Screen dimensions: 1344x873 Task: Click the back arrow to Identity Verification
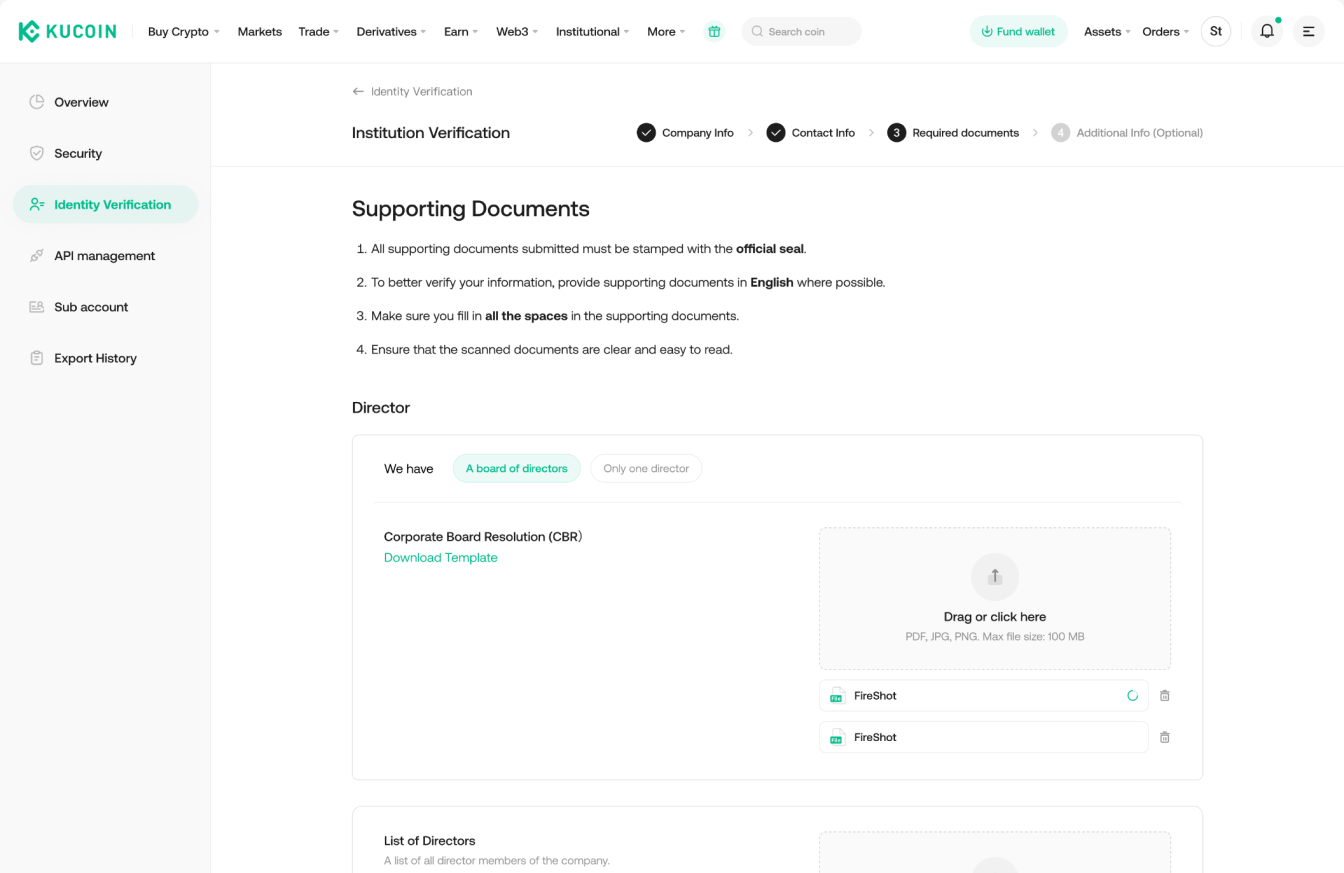click(x=358, y=92)
